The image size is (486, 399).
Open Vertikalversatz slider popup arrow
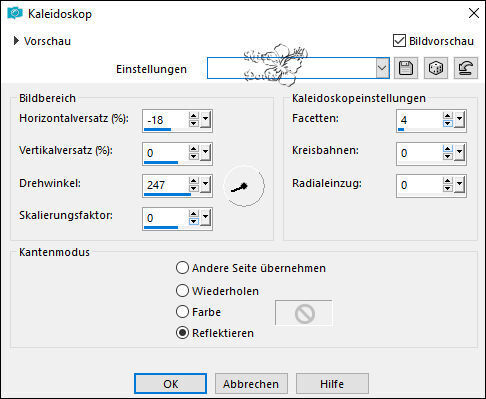pos(205,152)
